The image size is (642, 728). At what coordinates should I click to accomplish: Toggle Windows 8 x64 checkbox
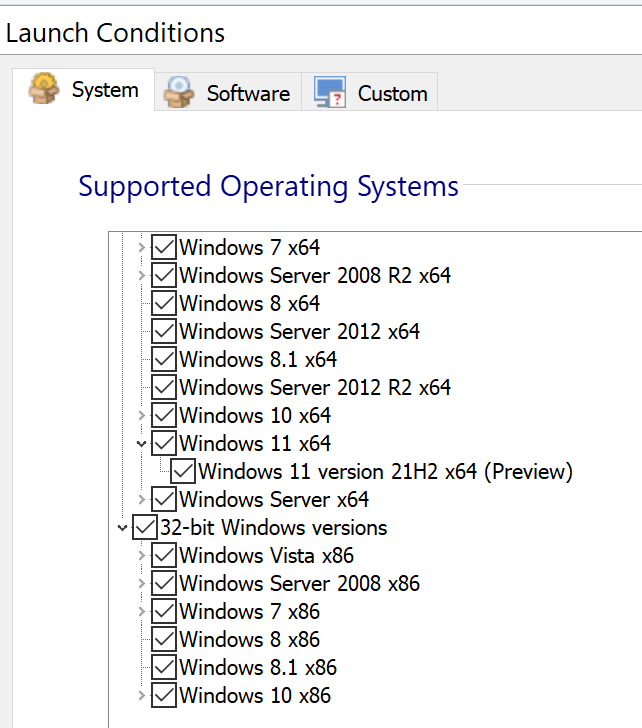click(163, 303)
